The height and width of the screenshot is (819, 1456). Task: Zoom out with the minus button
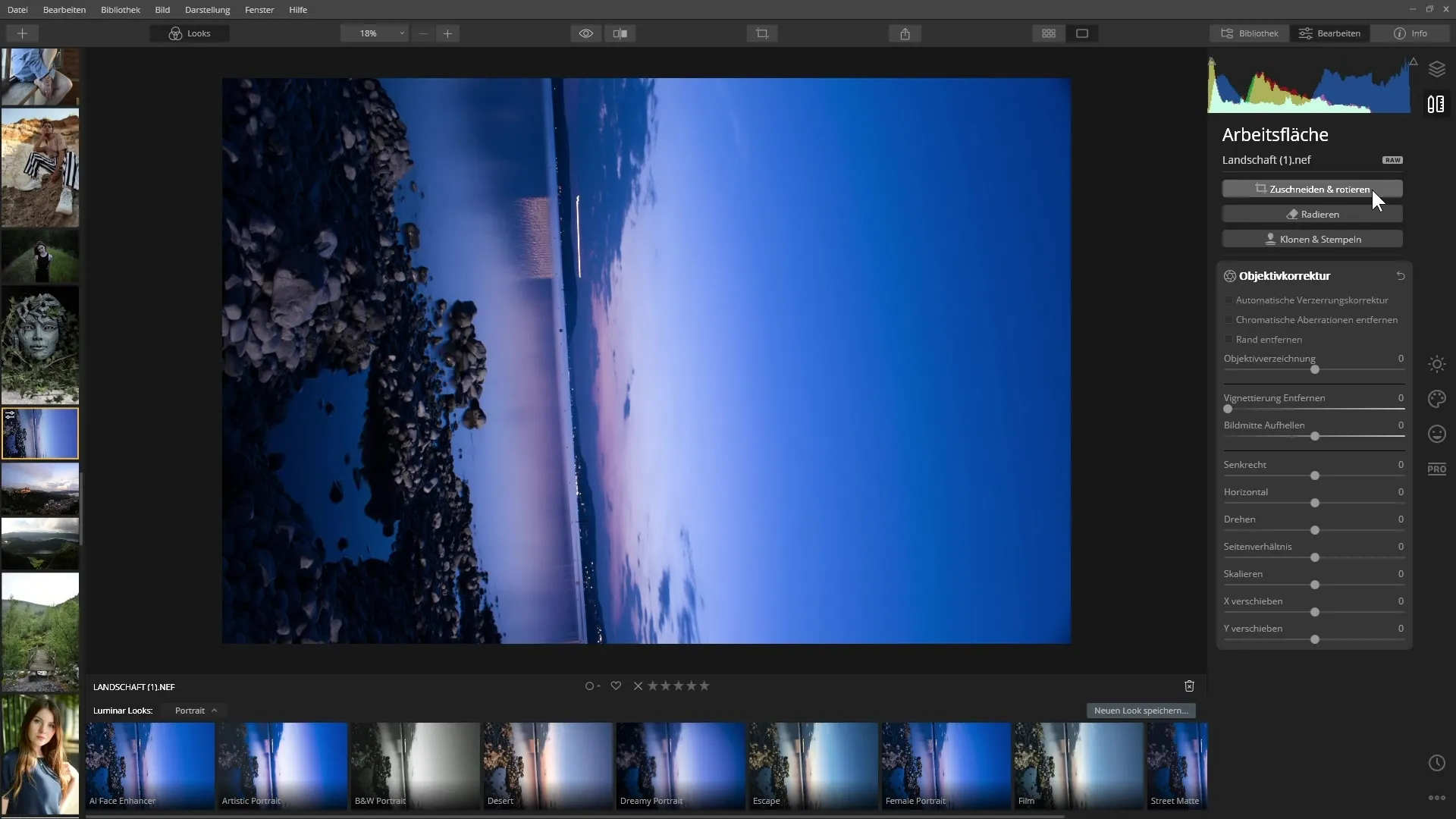[424, 33]
